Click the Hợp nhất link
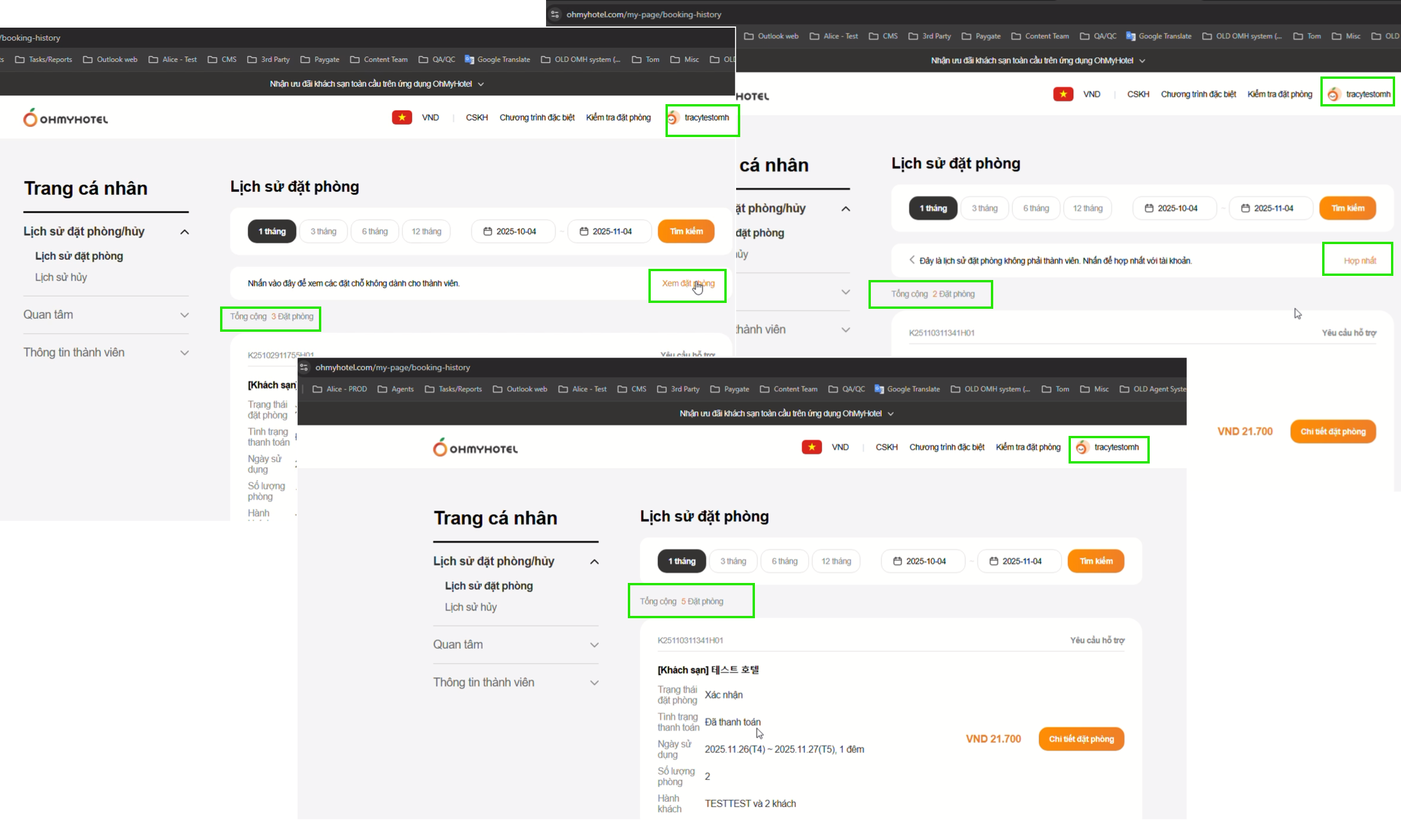Image resolution: width=1401 pixels, height=840 pixels. tap(1359, 261)
